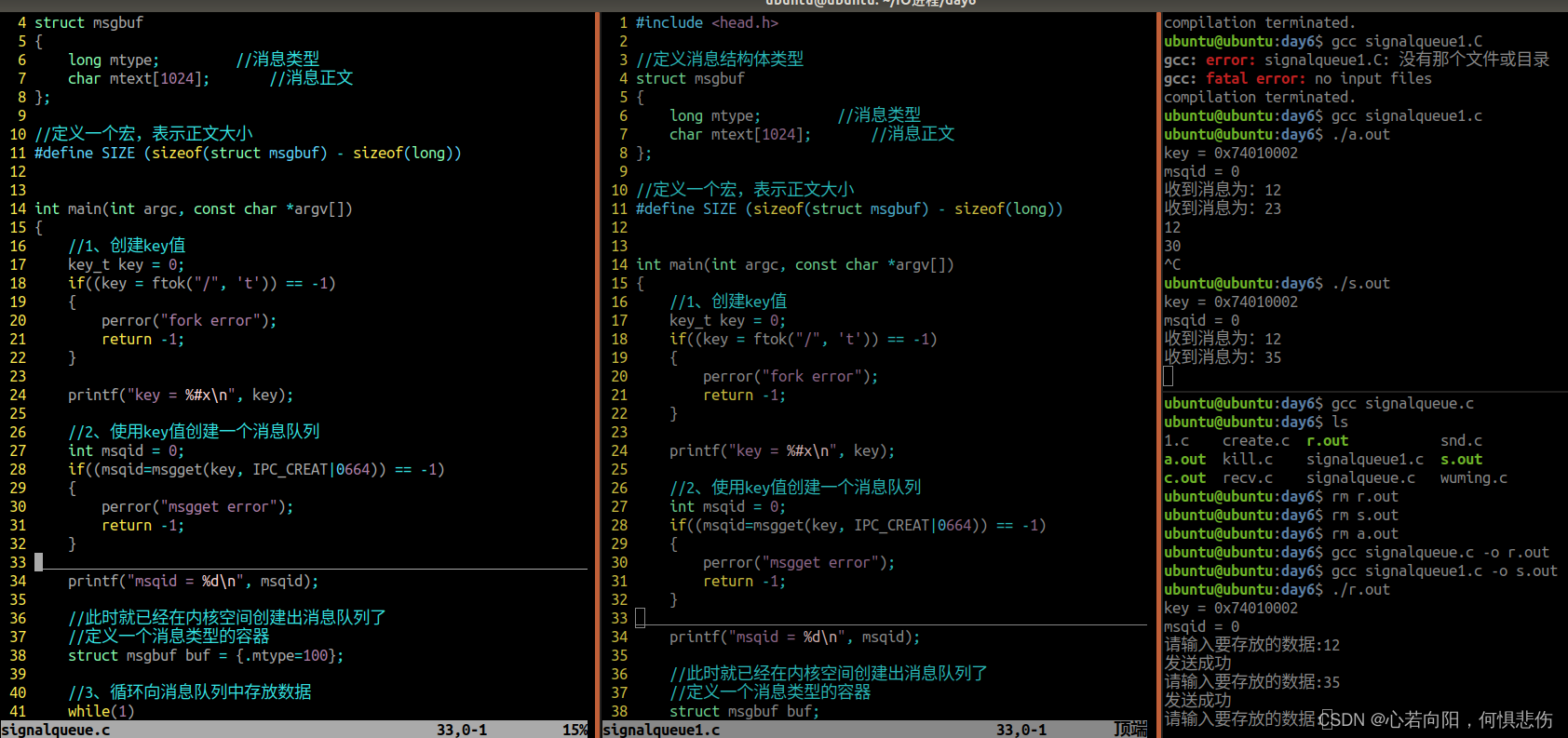This screenshot has height=738, width=1568.
Task: Click 'gcc signalqueue1.c -o s.out' command
Action: point(1444,570)
